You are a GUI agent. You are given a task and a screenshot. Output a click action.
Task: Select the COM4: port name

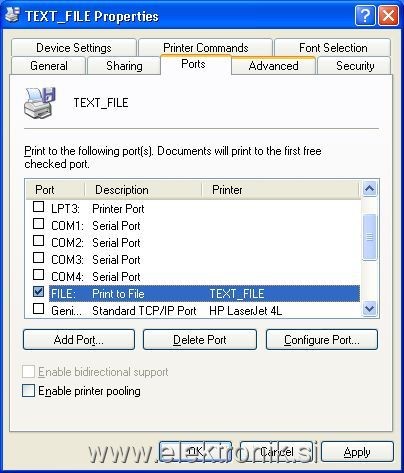pyautogui.click(x=67, y=277)
